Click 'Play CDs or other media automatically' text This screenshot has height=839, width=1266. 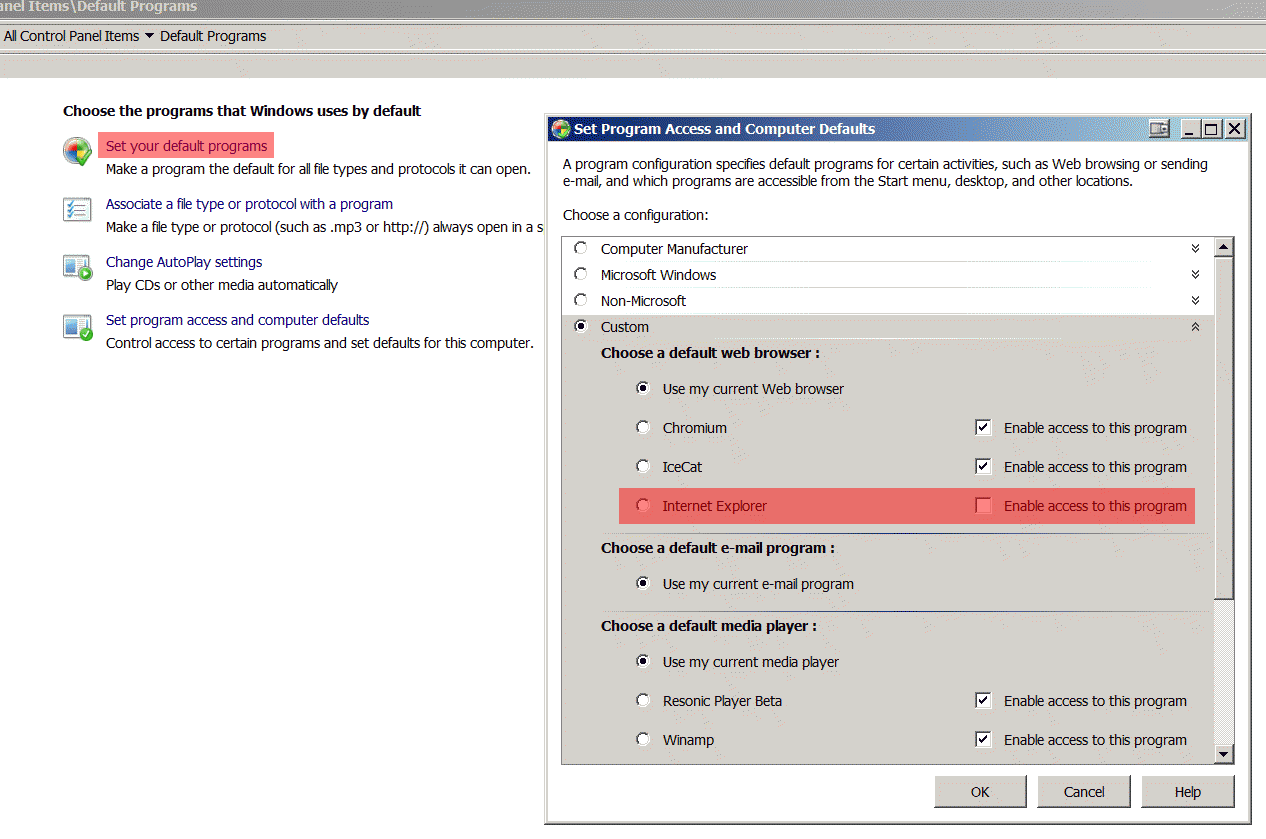coord(222,285)
